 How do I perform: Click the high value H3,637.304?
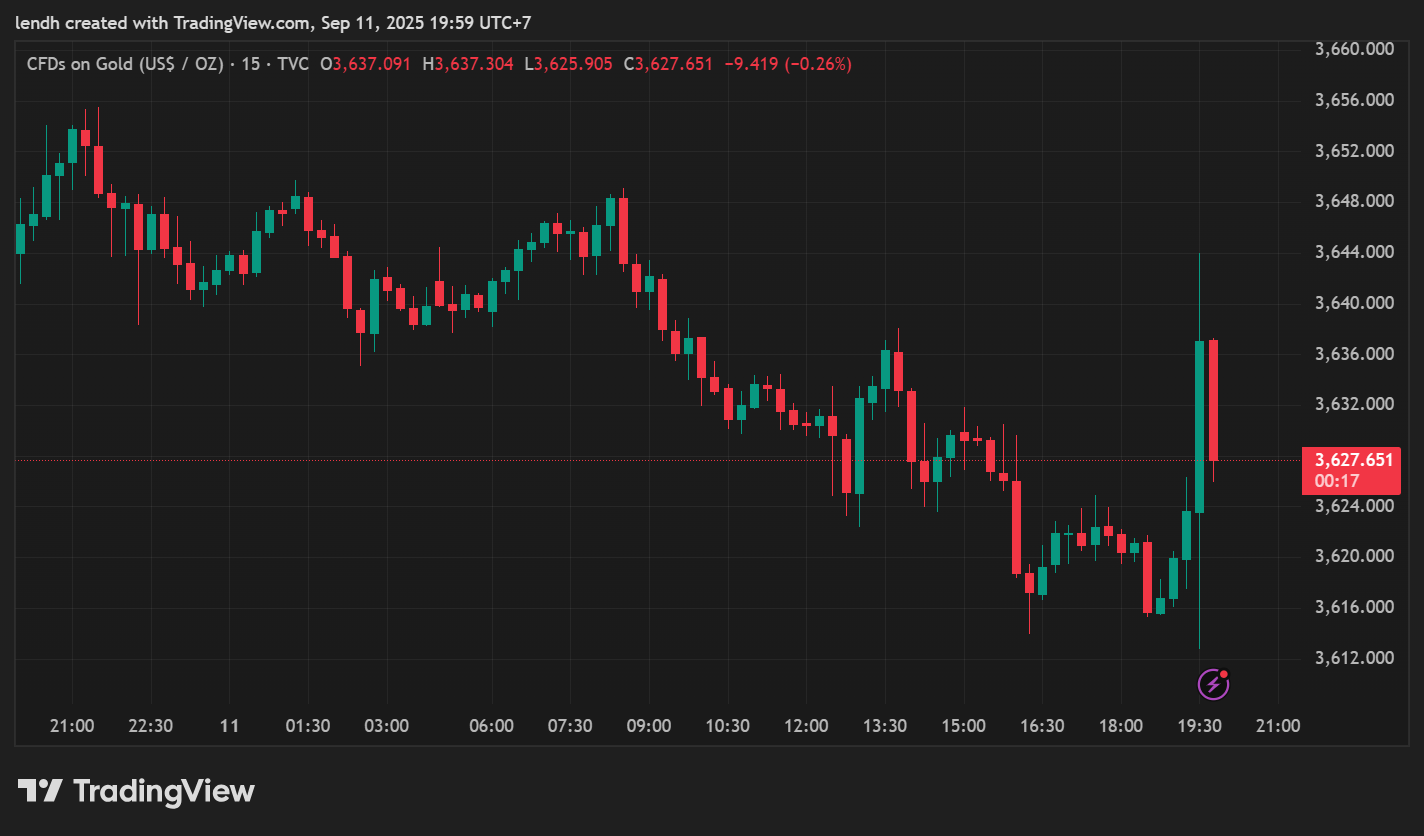468,64
